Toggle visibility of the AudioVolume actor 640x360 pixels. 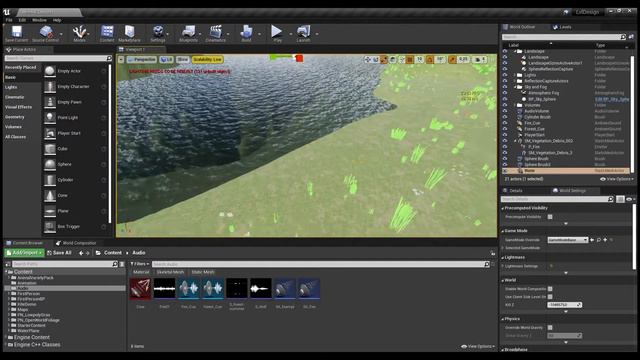(x=505, y=111)
